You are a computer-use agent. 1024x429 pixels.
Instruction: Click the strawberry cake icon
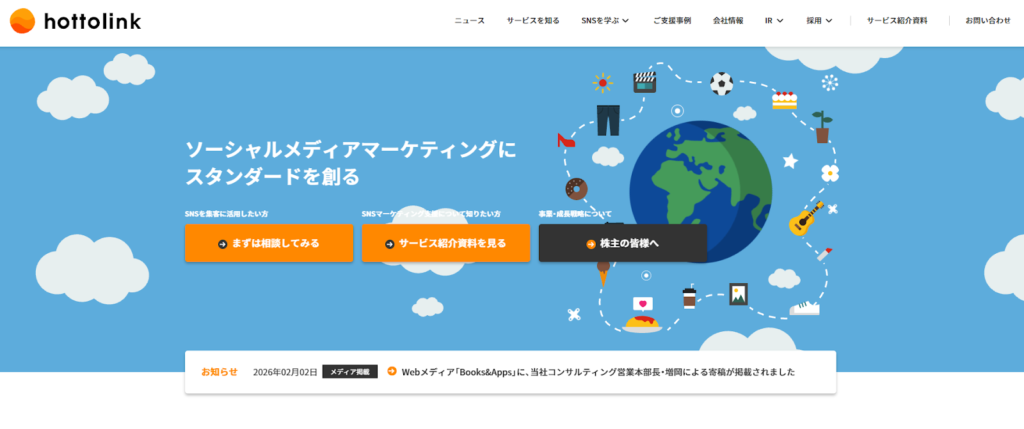click(785, 99)
